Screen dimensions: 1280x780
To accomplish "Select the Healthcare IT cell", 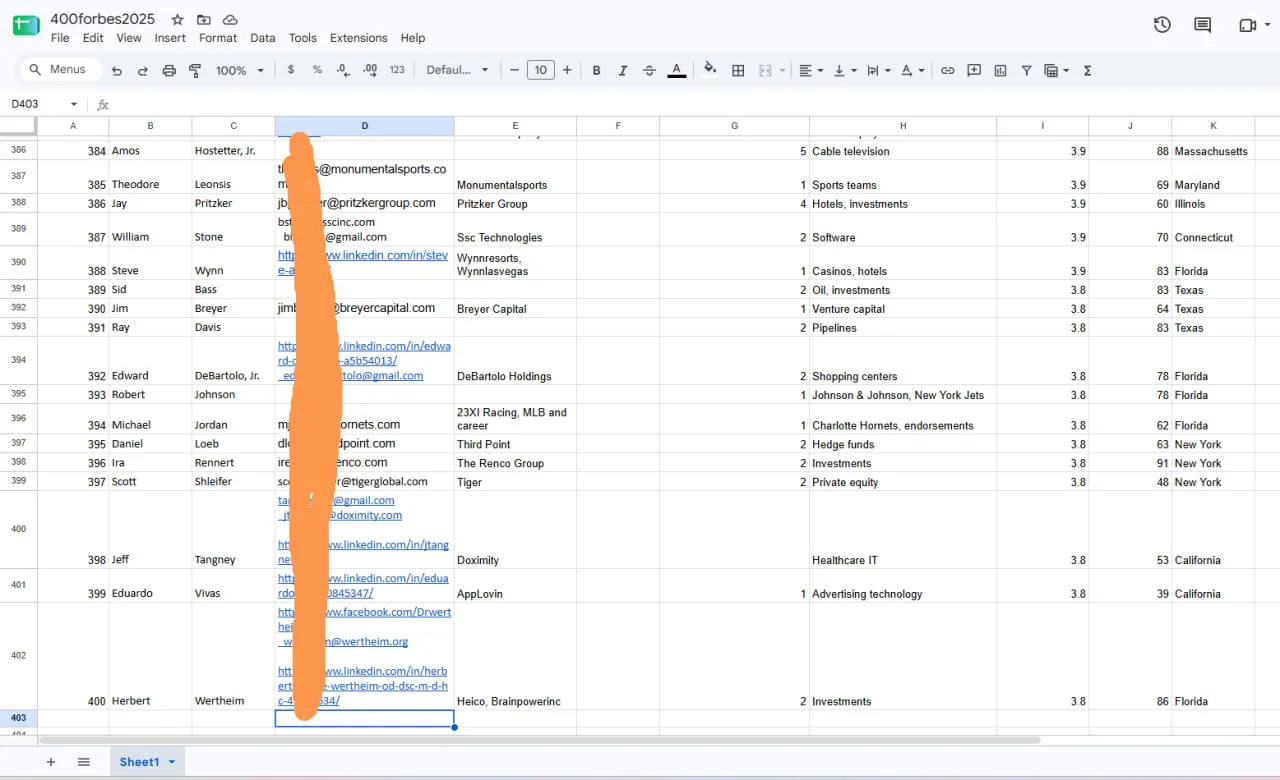I will (x=903, y=530).
